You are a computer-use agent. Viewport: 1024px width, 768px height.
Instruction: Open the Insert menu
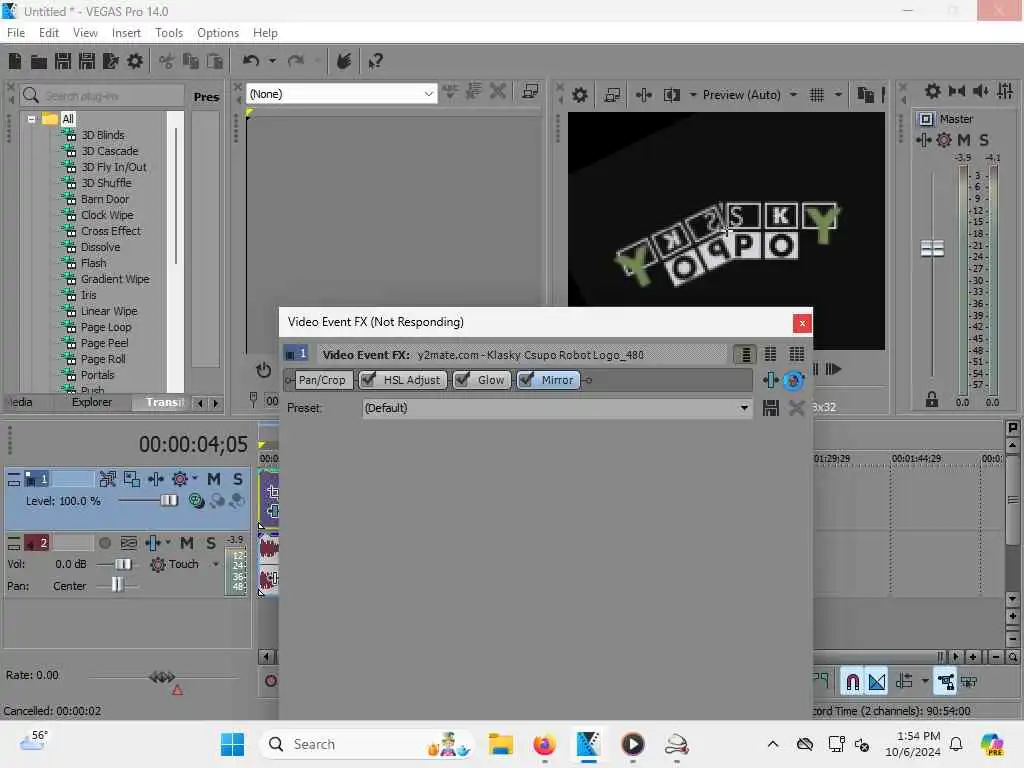click(x=126, y=33)
